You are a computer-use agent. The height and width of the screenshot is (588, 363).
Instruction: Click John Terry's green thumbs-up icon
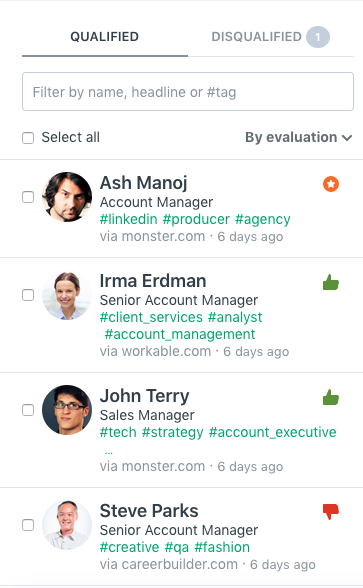[x=331, y=398]
